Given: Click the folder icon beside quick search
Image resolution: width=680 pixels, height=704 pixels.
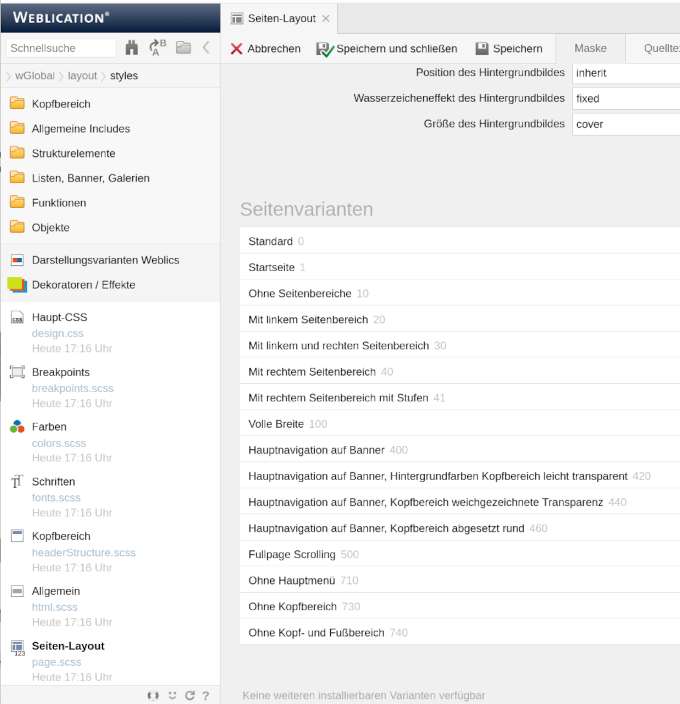Looking at the screenshot, I should coord(183,48).
